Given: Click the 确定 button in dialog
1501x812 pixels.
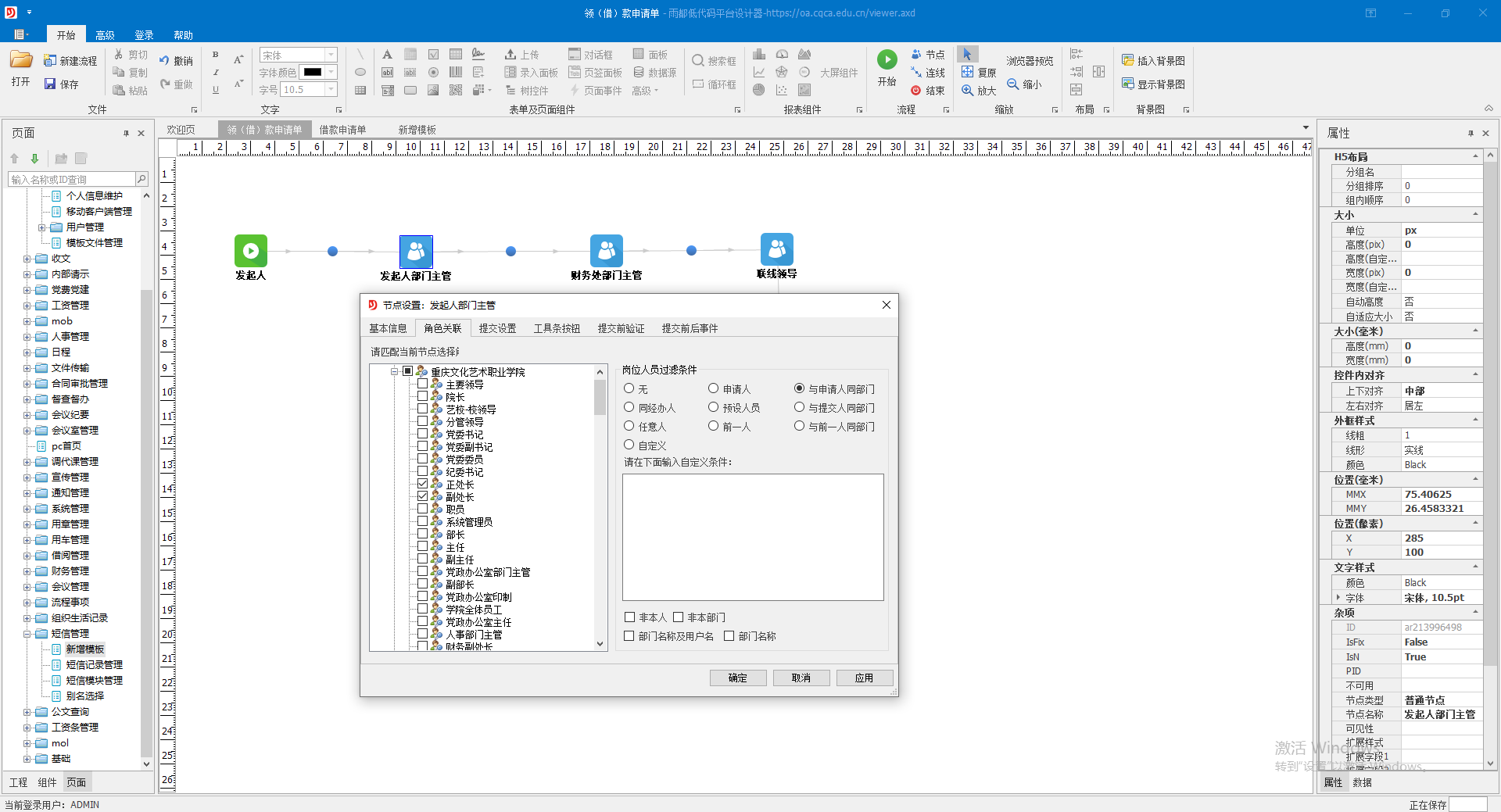Looking at the screenshot, I should [738, 678].
